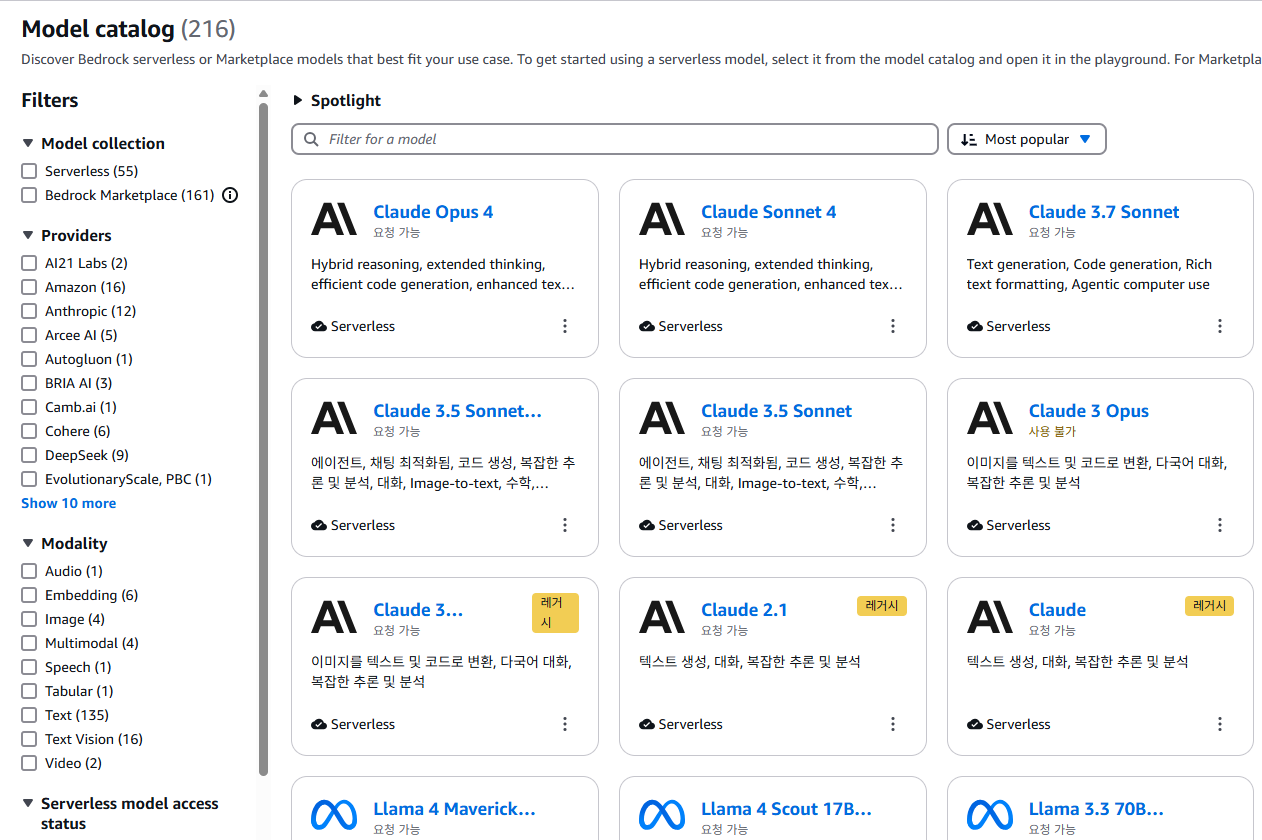
Task: Check the Audio (1) modality filter
Action: [x=29, y=571]
